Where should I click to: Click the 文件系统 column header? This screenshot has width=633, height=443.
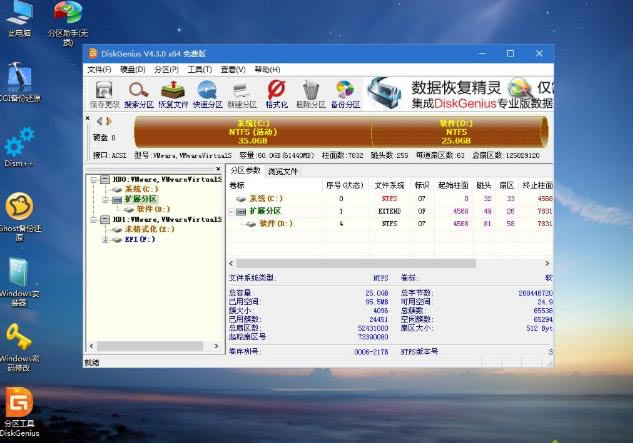tap(389, 185)
